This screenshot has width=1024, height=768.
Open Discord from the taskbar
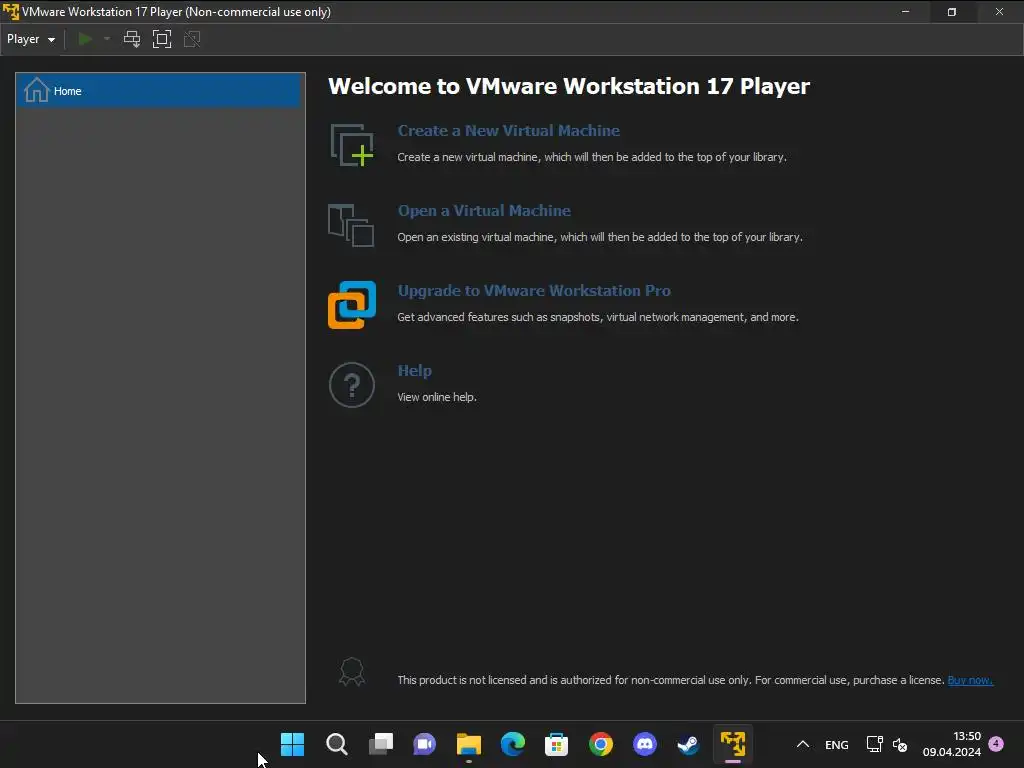click(x=645, y=744)
